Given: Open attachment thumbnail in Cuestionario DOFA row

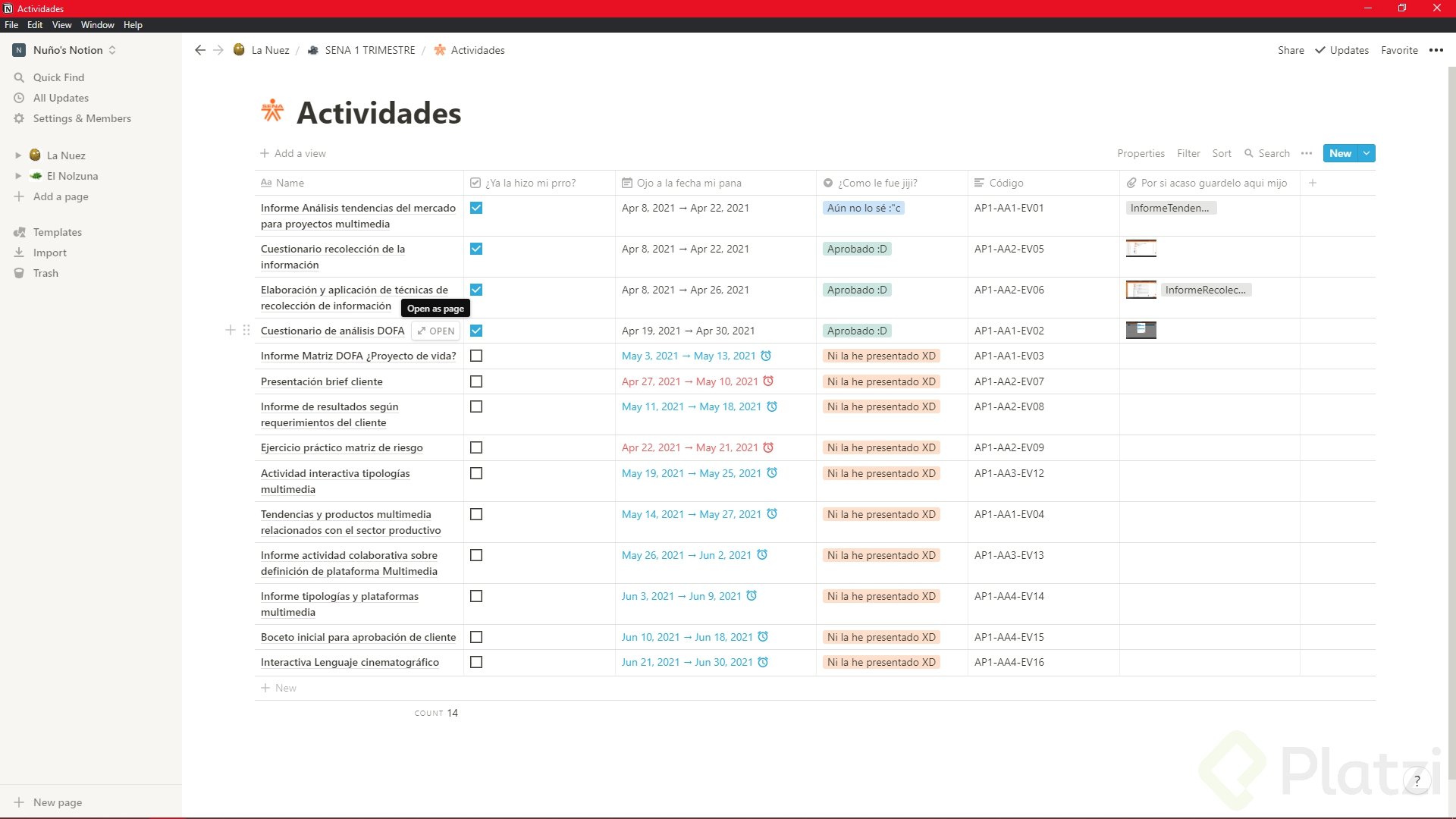Looking at the screenshot, I should [1141, 330].
